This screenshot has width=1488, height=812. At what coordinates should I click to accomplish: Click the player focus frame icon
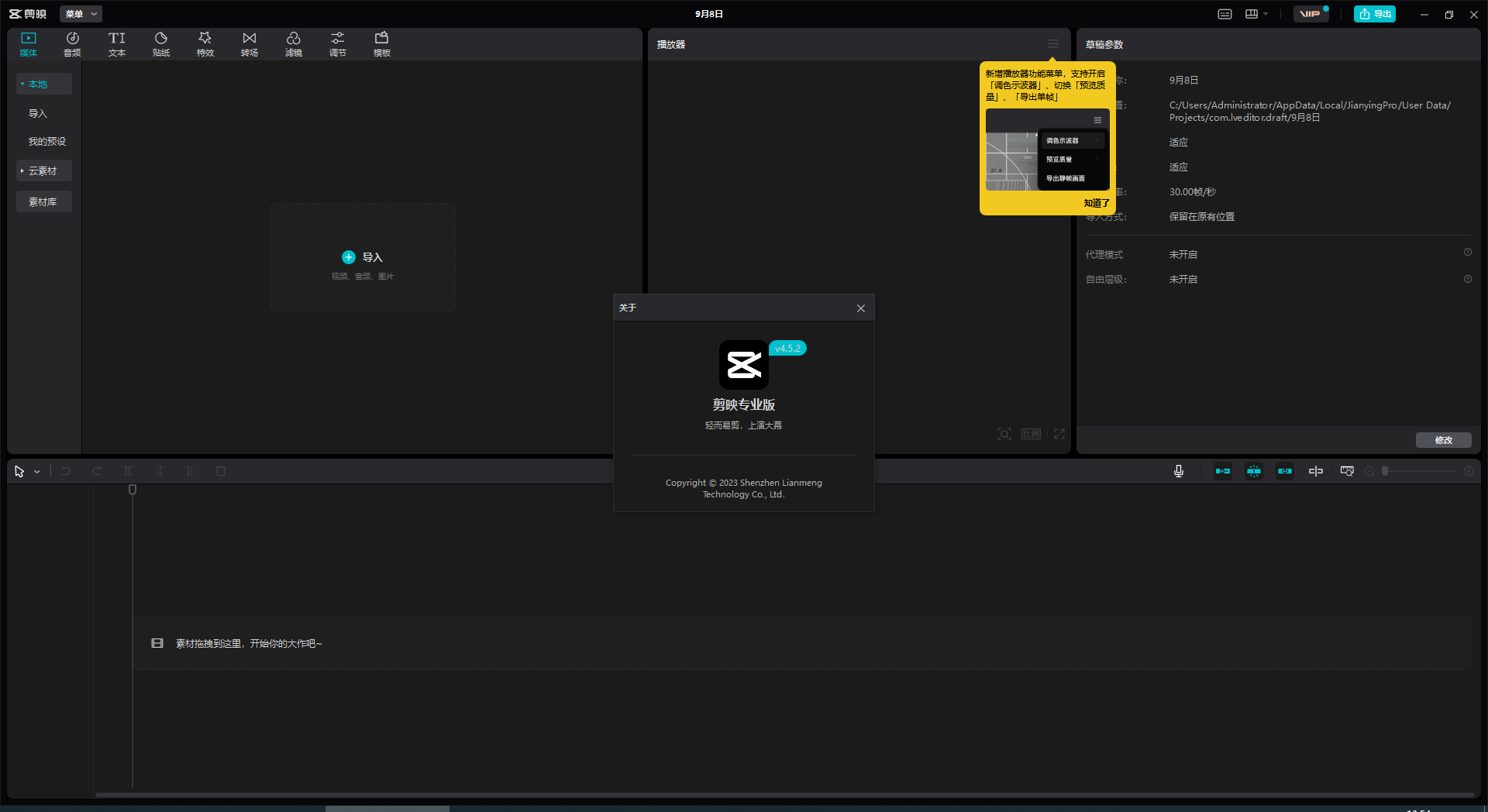click(1004, 434)
